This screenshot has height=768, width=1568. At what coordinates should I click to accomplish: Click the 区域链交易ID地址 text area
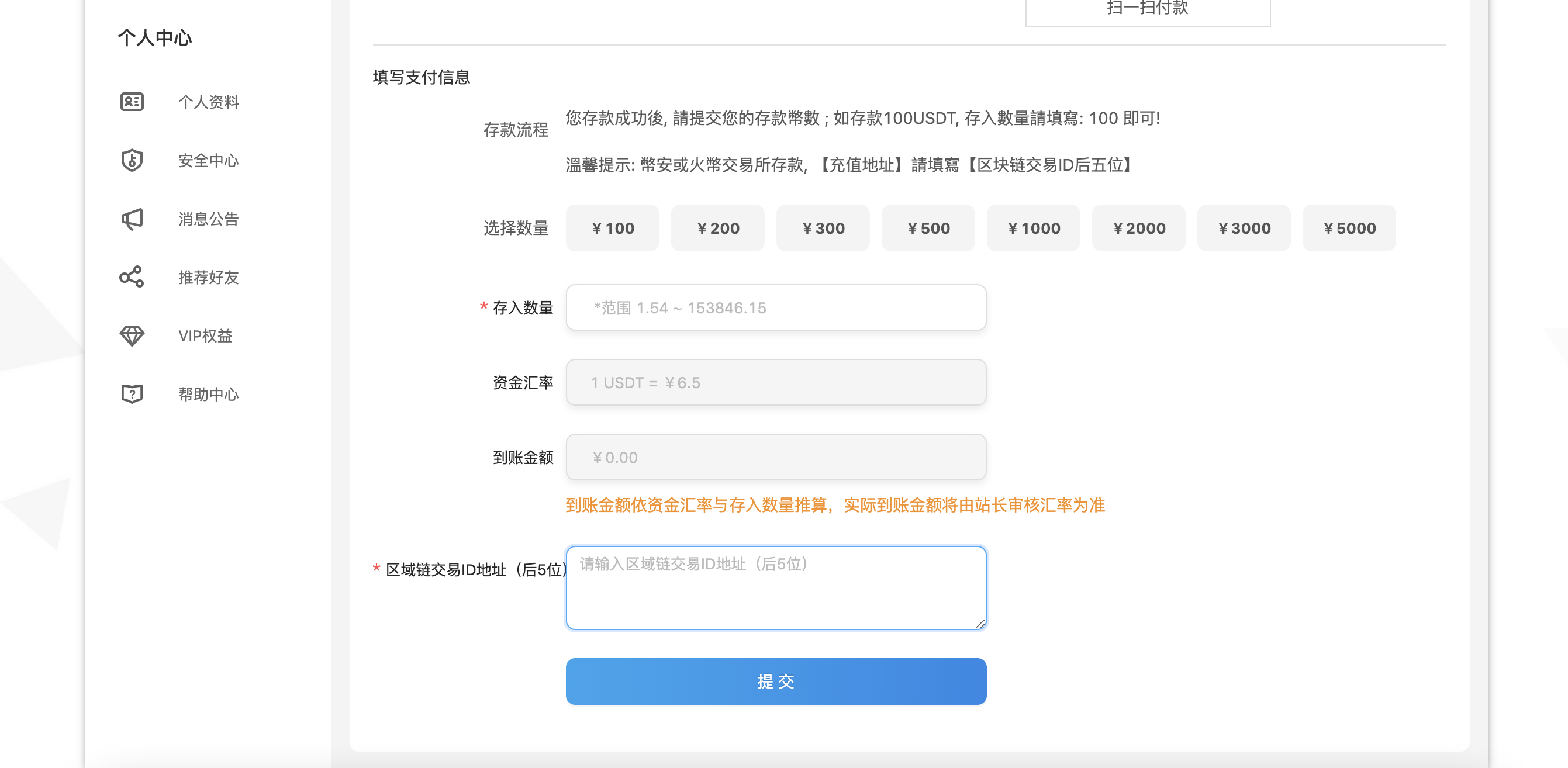776,588
